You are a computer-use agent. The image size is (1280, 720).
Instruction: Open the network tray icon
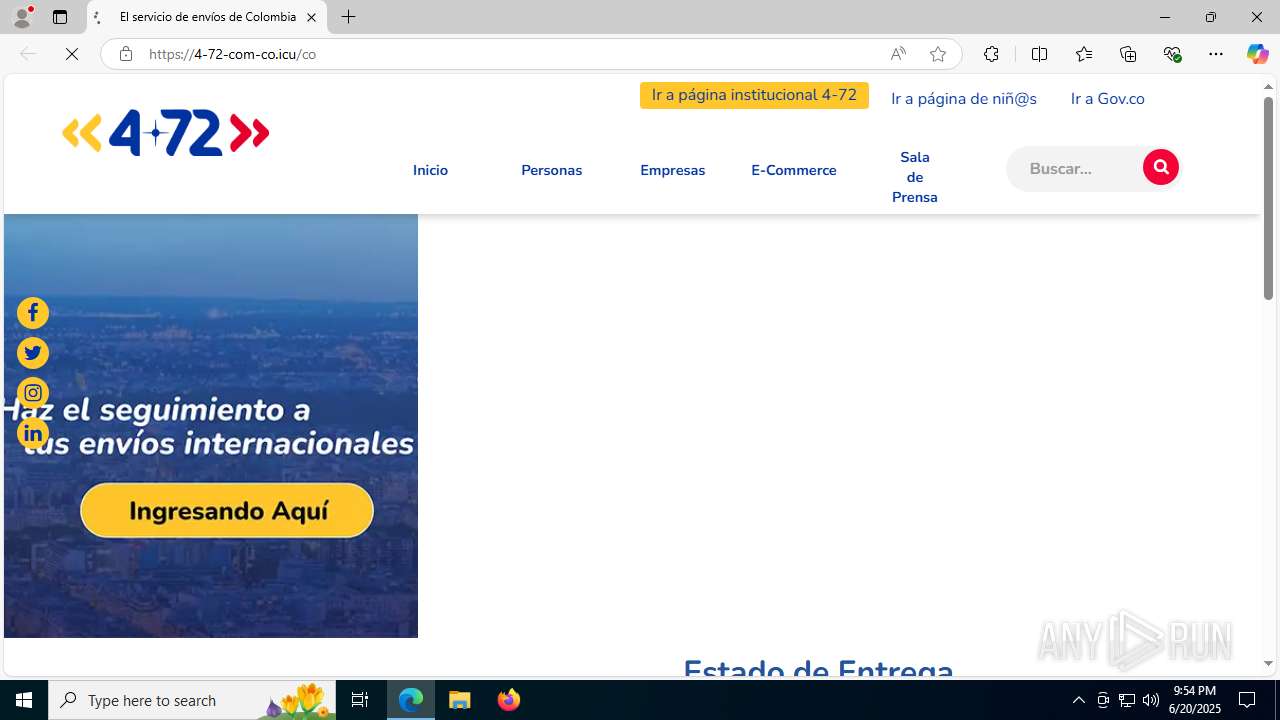coord(1127,700)
